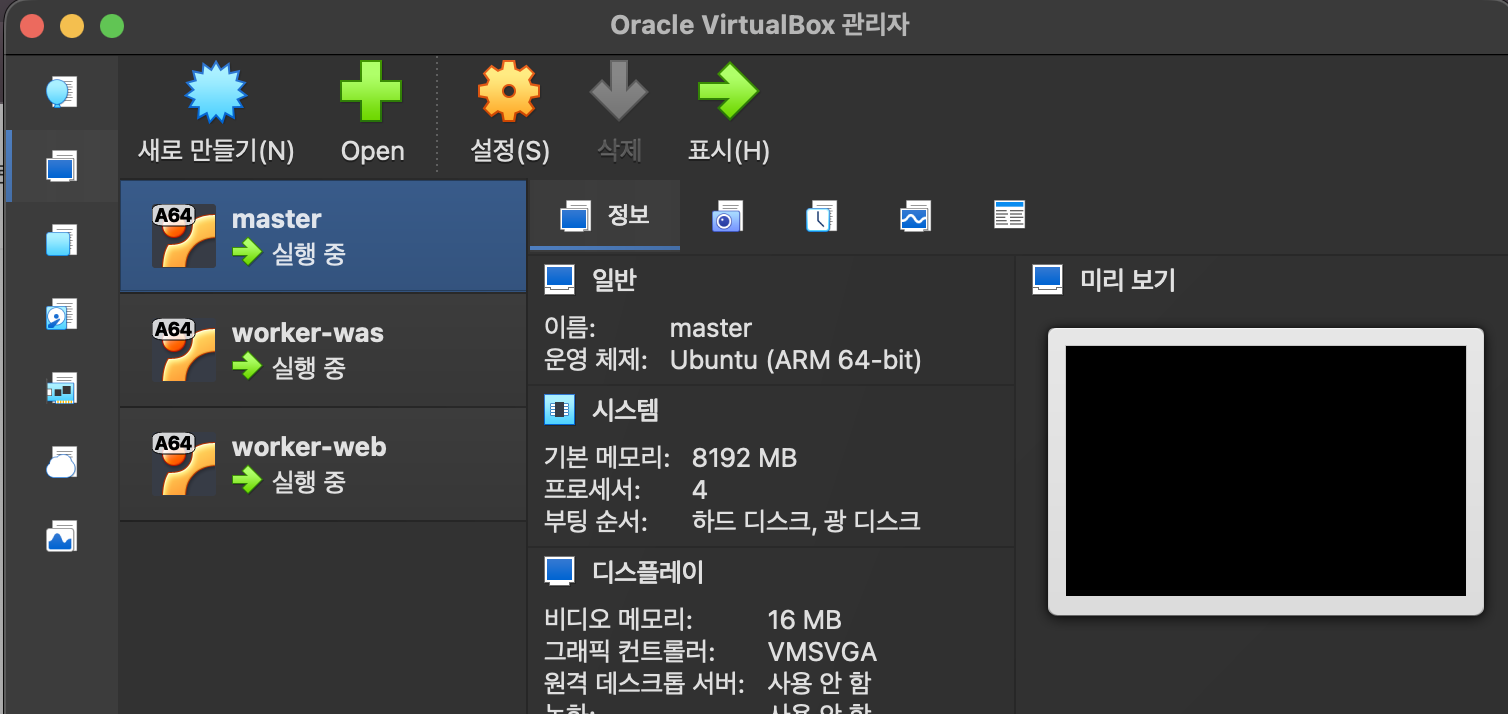Select the master virtual machine
The width and height of the screenshot is (1508, 714).
pos(323,236)
